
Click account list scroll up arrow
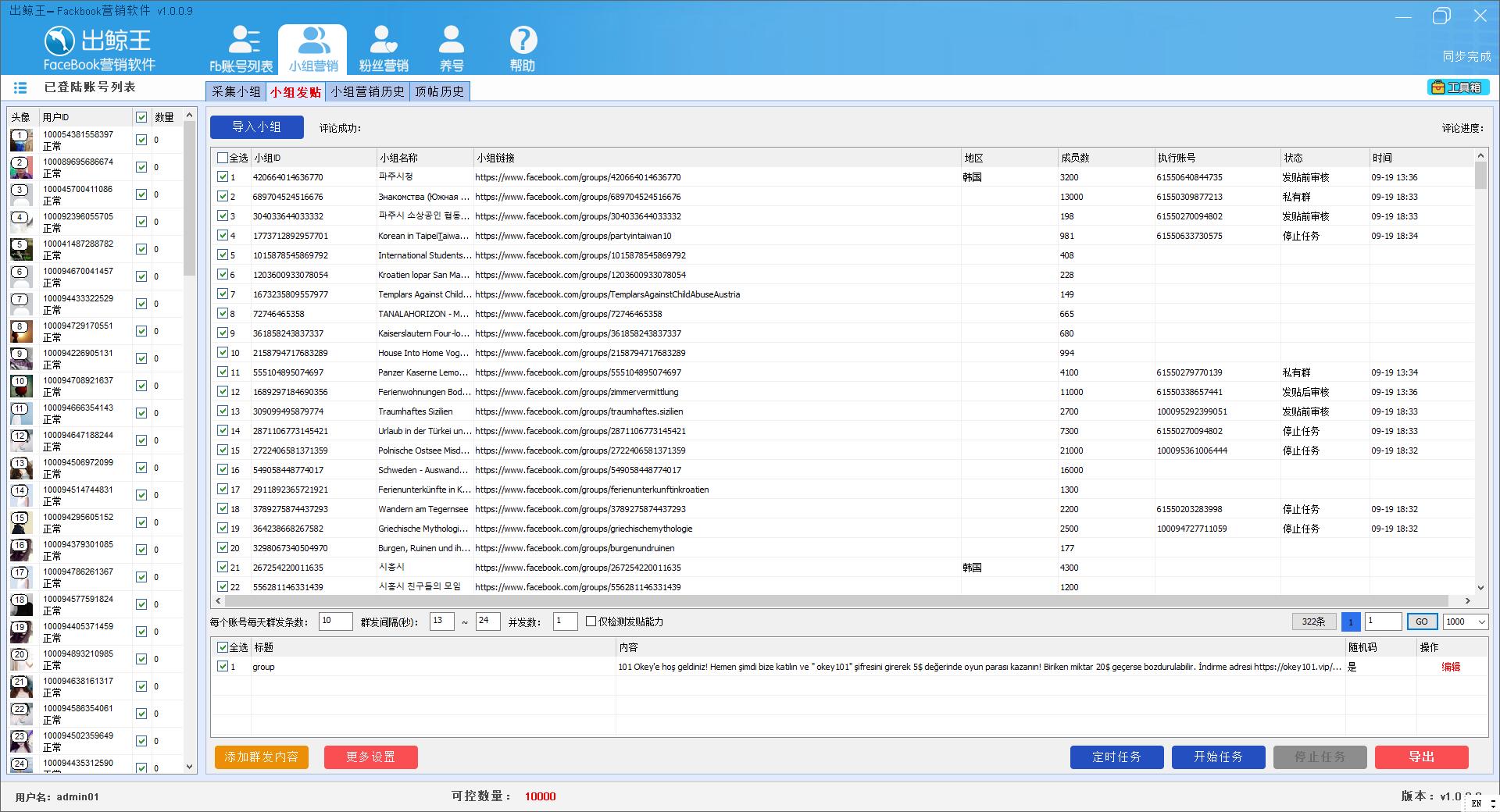pyautogui.click(x=189, y=116)
